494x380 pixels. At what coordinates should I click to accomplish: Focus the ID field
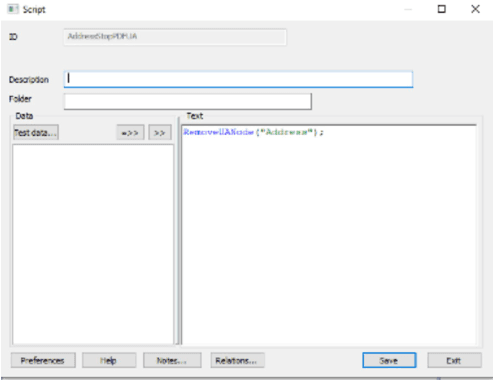tap(175, 37)
